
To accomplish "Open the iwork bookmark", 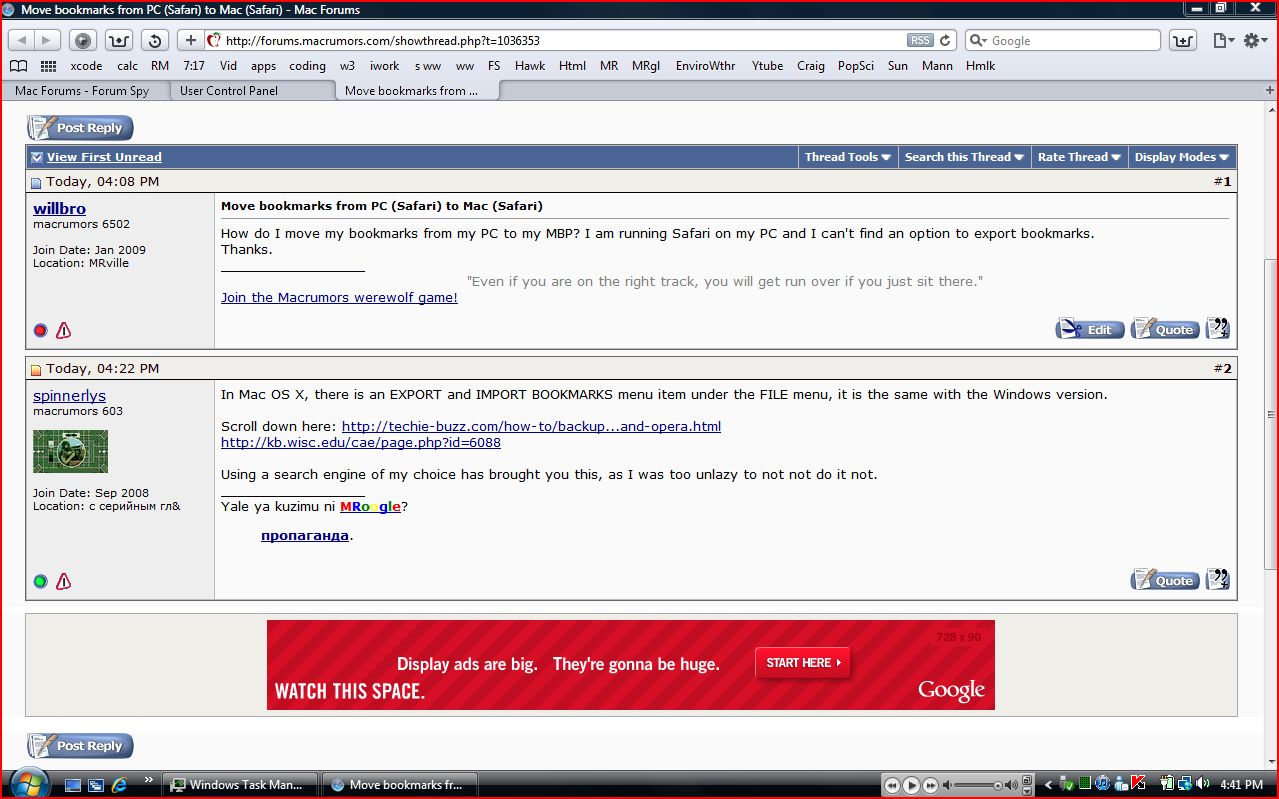I will click(385, 66).
